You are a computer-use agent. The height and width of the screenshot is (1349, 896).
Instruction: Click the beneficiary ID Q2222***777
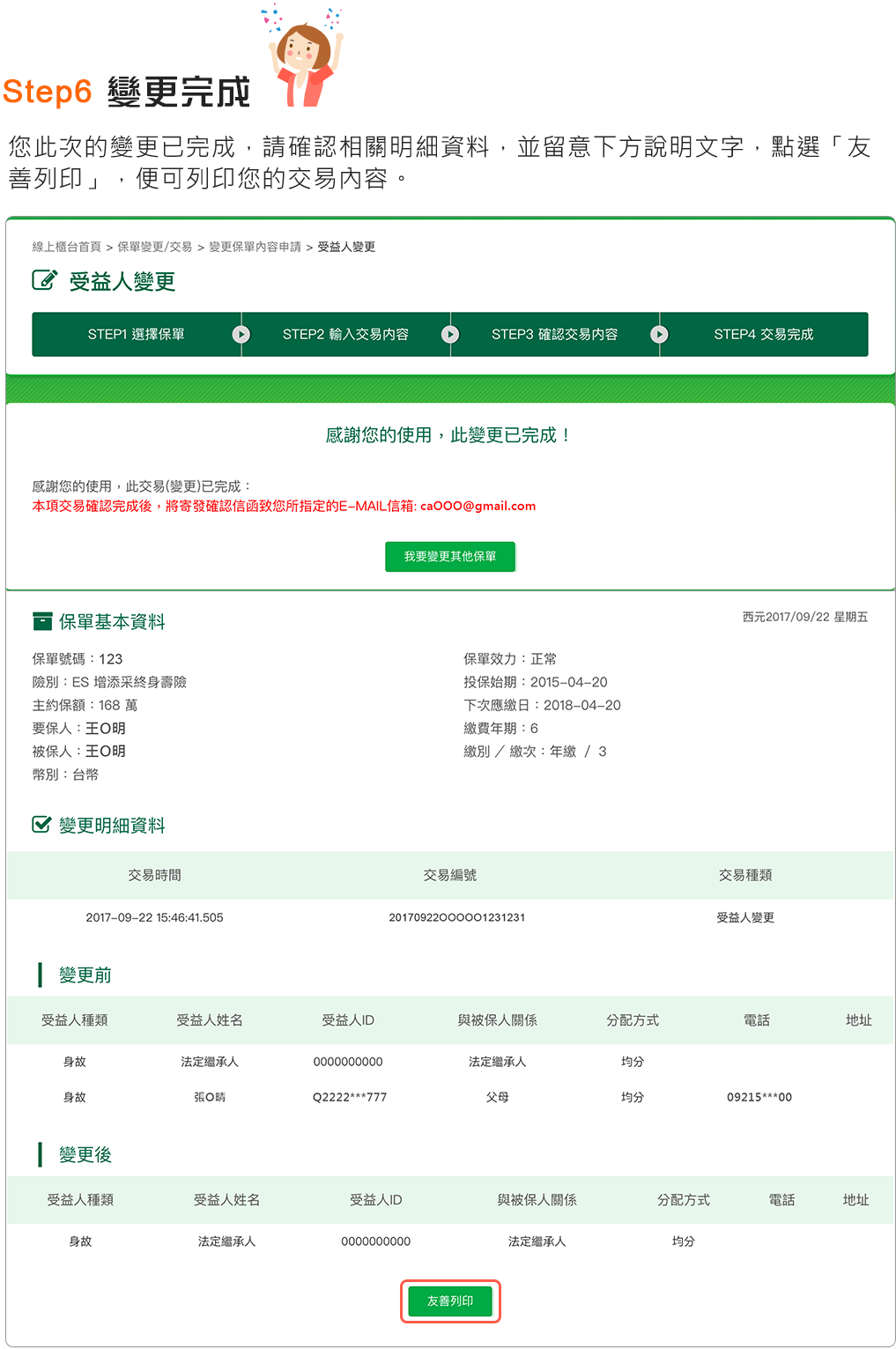(350, 1097)
